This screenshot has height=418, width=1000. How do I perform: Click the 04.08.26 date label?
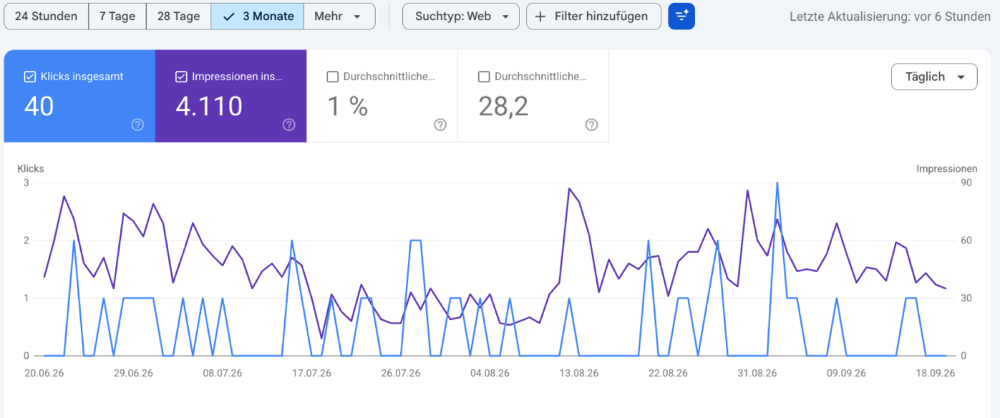pos(490,374)
